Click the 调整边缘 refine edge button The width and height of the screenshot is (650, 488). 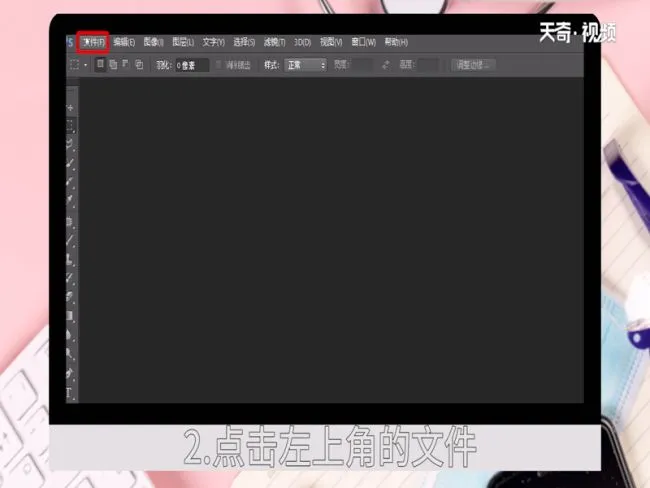pos(473,65)
